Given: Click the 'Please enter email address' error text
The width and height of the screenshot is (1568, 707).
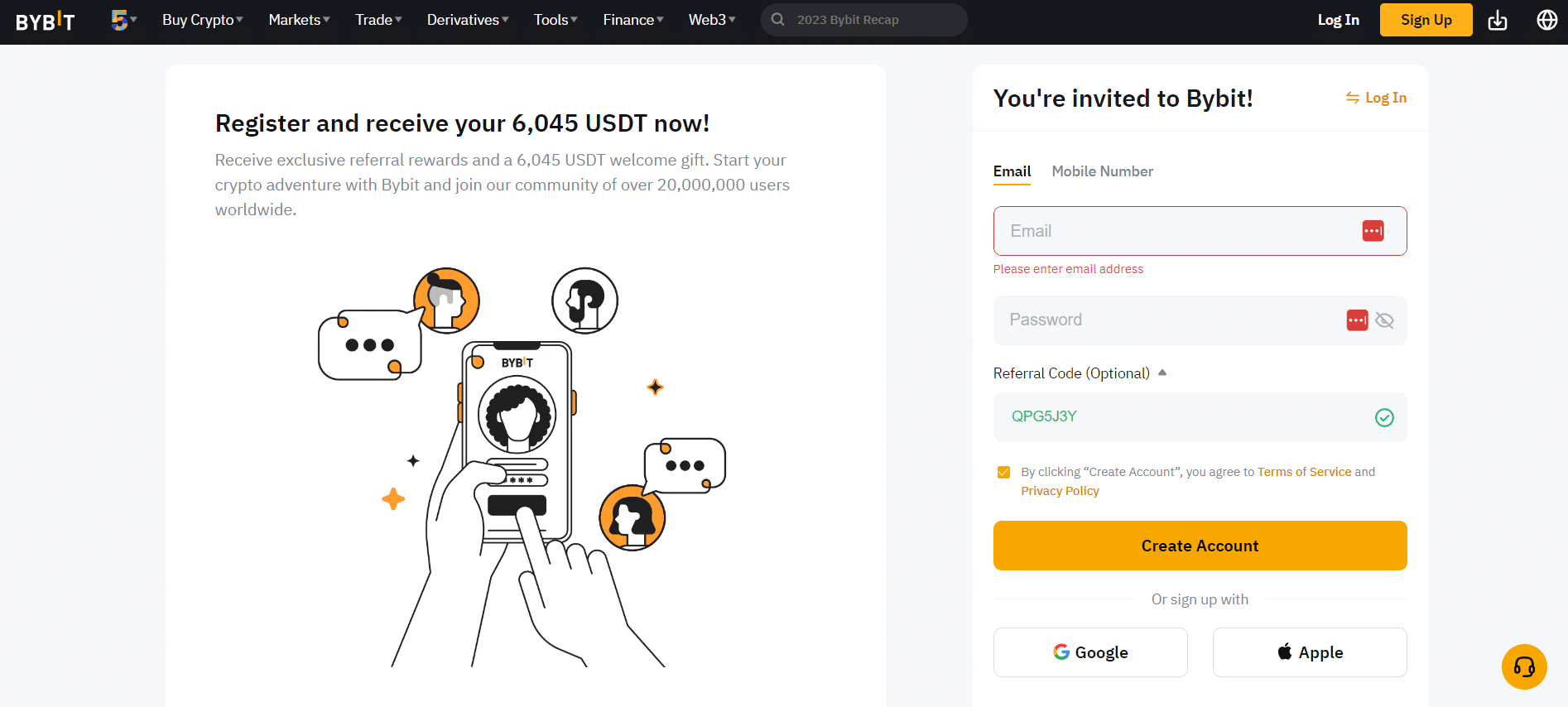Looking at the screenshot, I should [1068, 269].
